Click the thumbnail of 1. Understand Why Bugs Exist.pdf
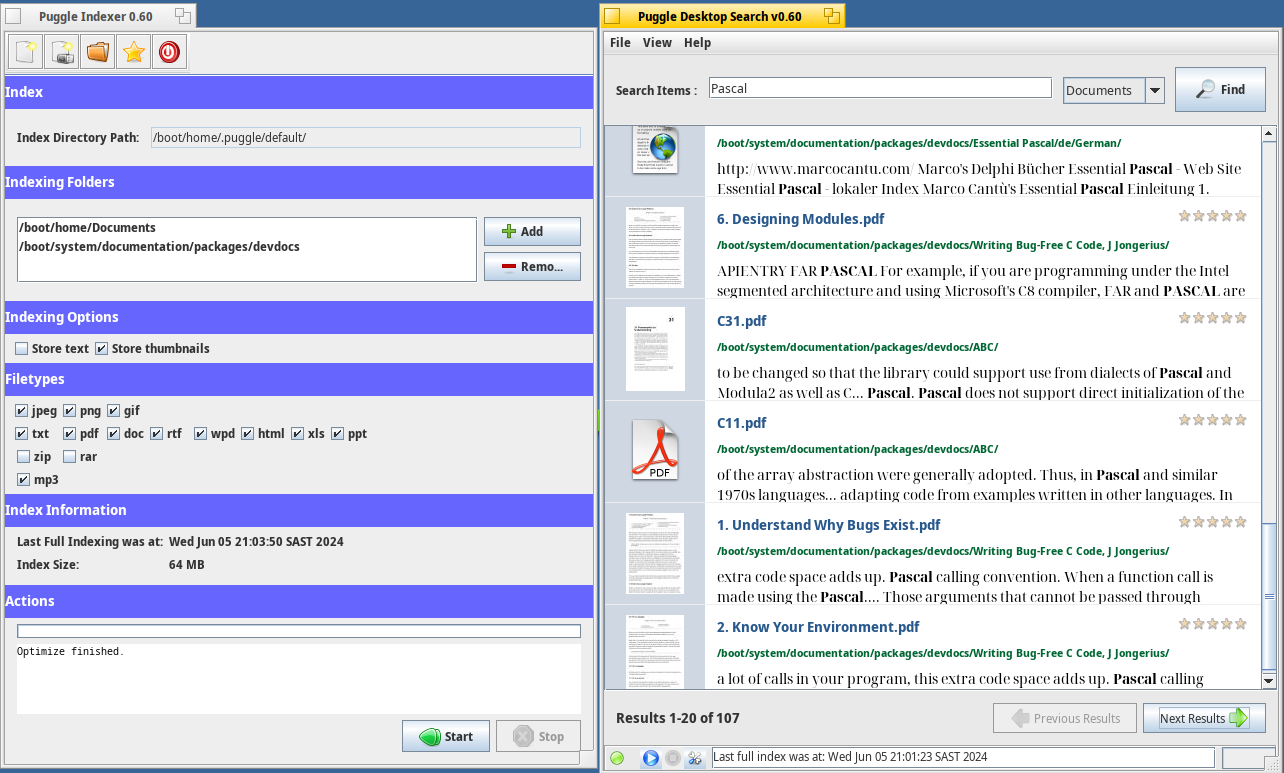The image size is (1284, 773). tap(655, 553)
